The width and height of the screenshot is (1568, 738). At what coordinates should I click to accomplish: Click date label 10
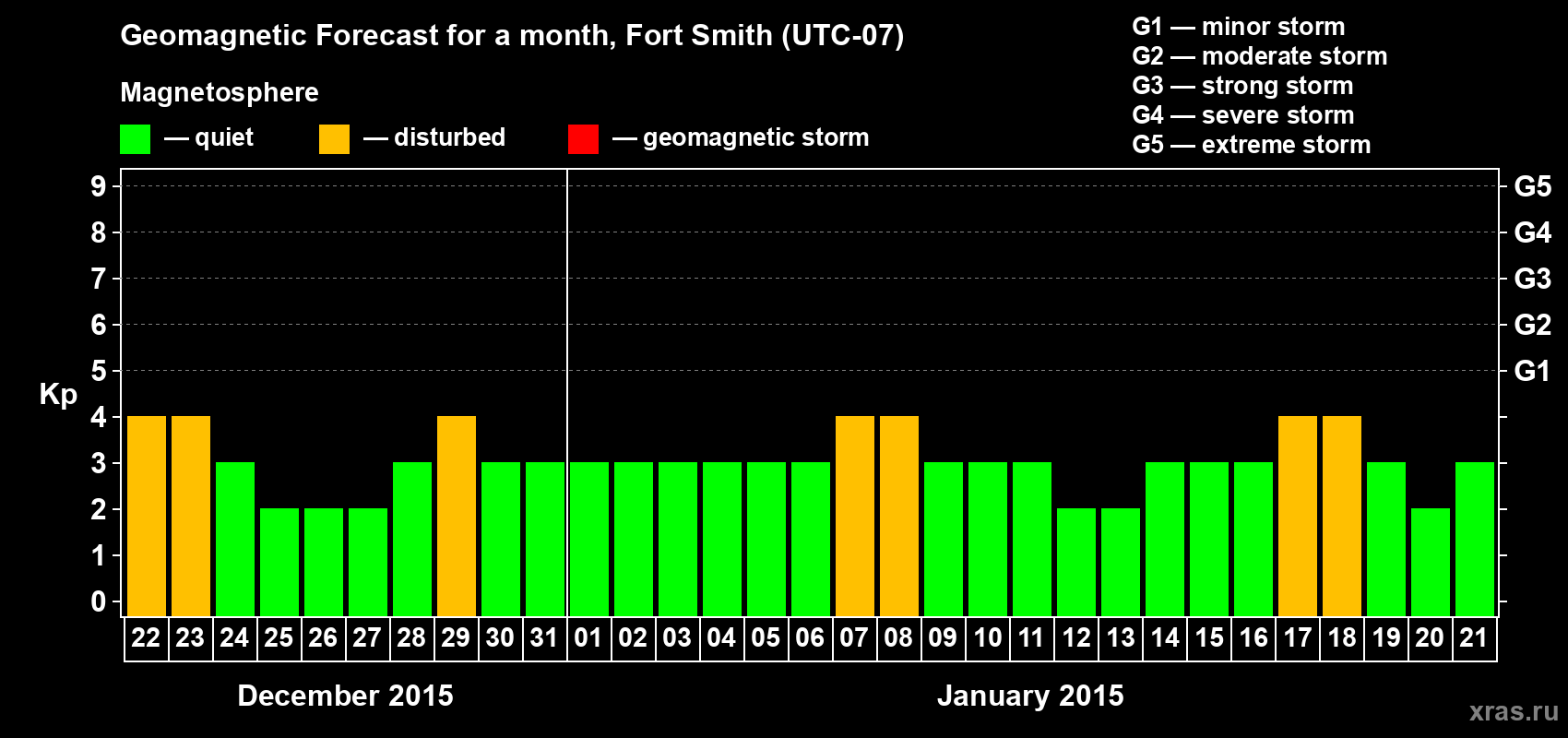coord(987,637)
